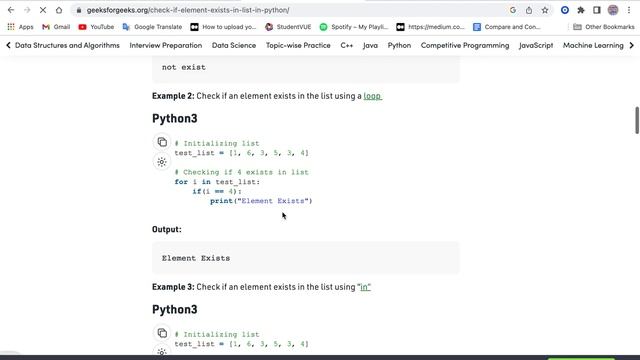
Task: Click the browser forward arrow
Action: point(27,10)
